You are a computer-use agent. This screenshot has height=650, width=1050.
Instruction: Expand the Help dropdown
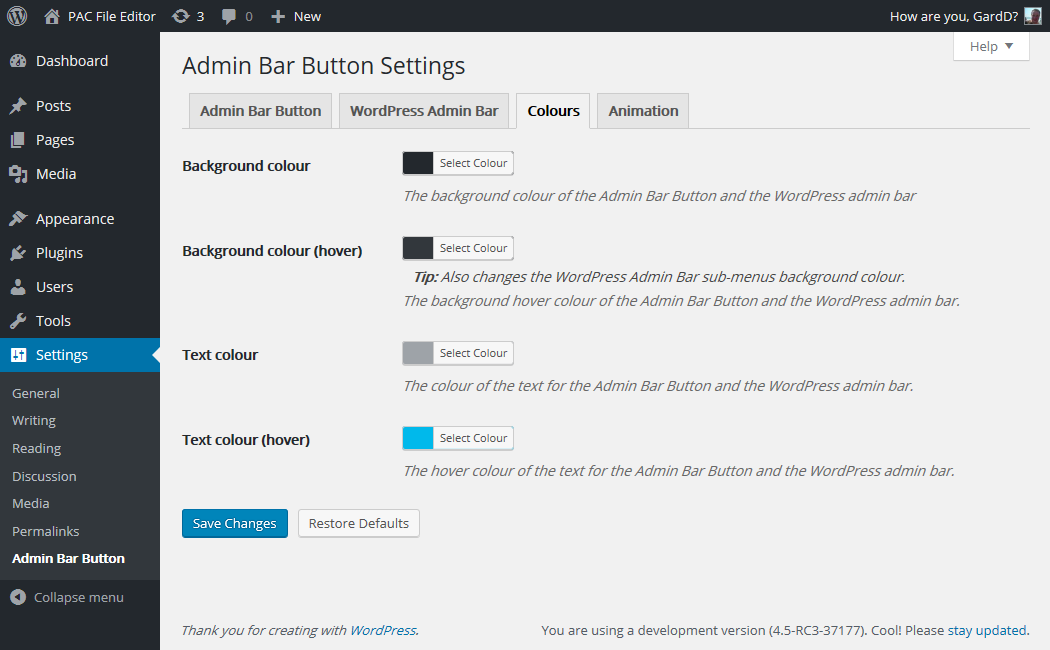tap(991, 46)
